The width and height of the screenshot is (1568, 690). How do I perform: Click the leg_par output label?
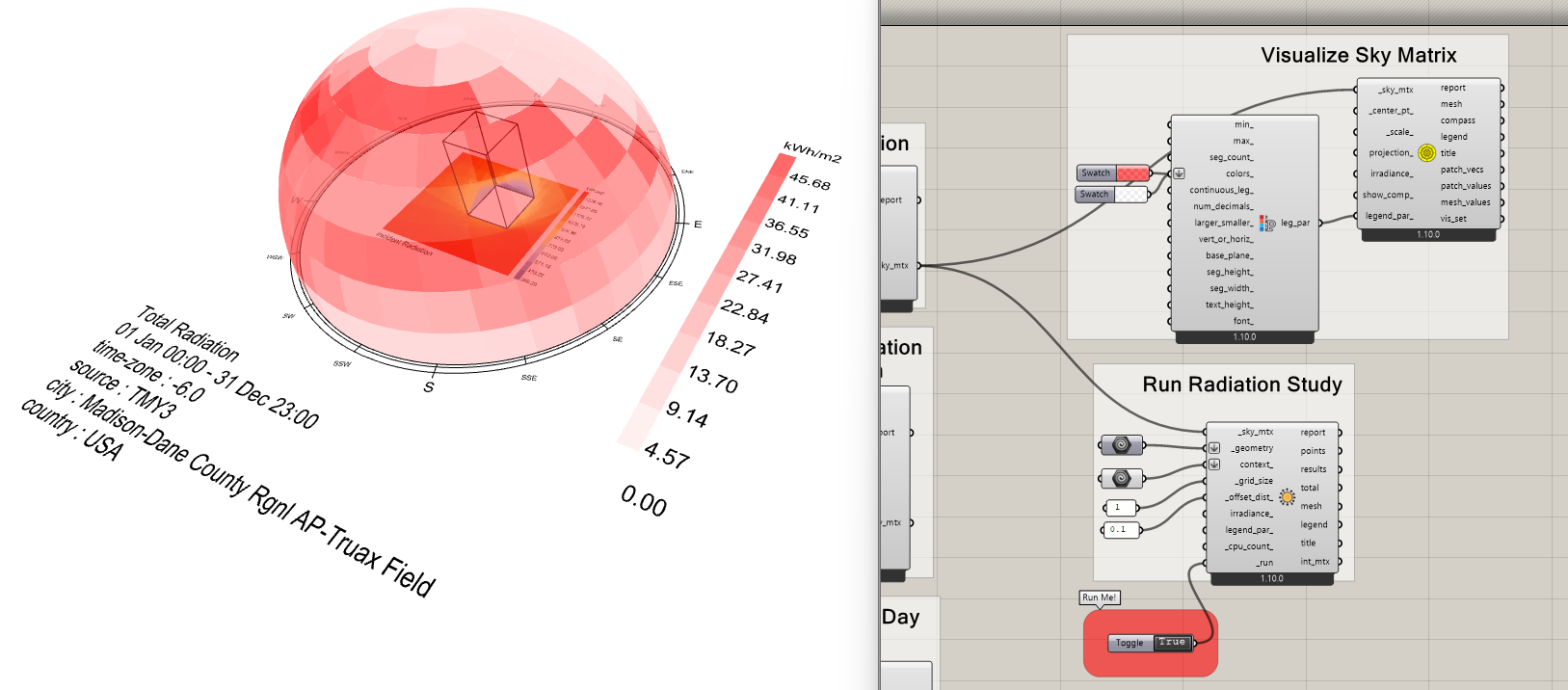1294,224
